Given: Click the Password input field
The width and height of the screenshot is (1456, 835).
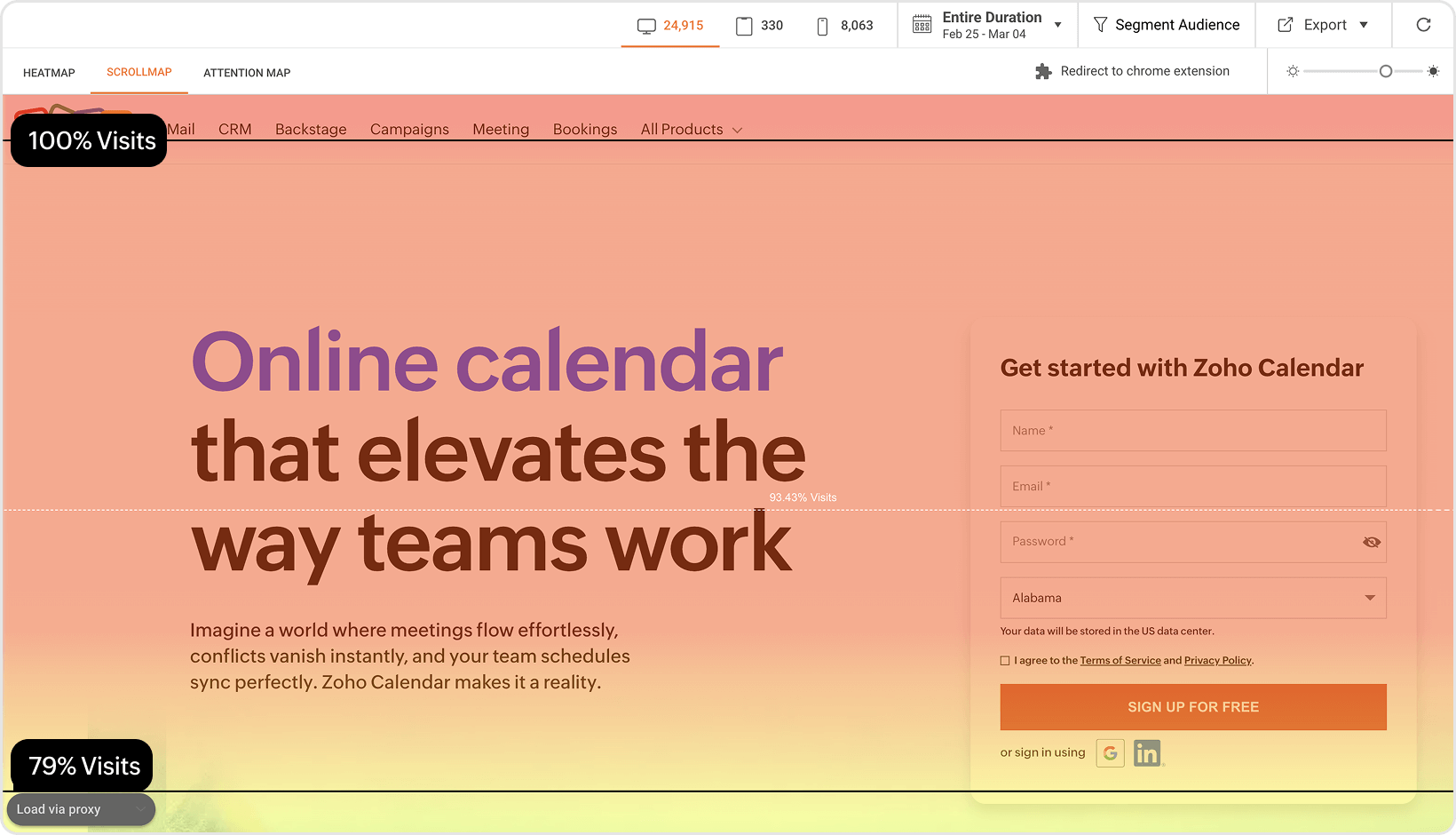Looking at the screenshot, I should (x=1193, y=542).
